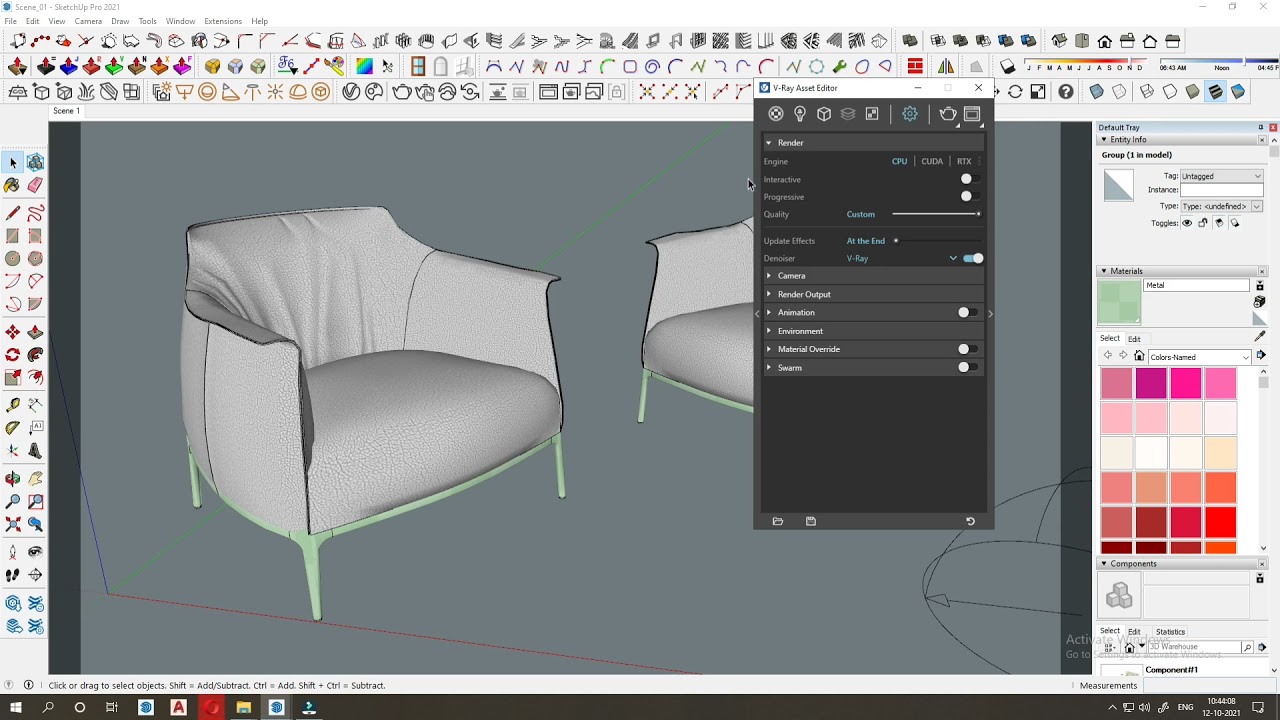Click Create Material icon in Materials
Image resolution: width=1280 pixels, height=720 pixels.
tap(1260, 302)
